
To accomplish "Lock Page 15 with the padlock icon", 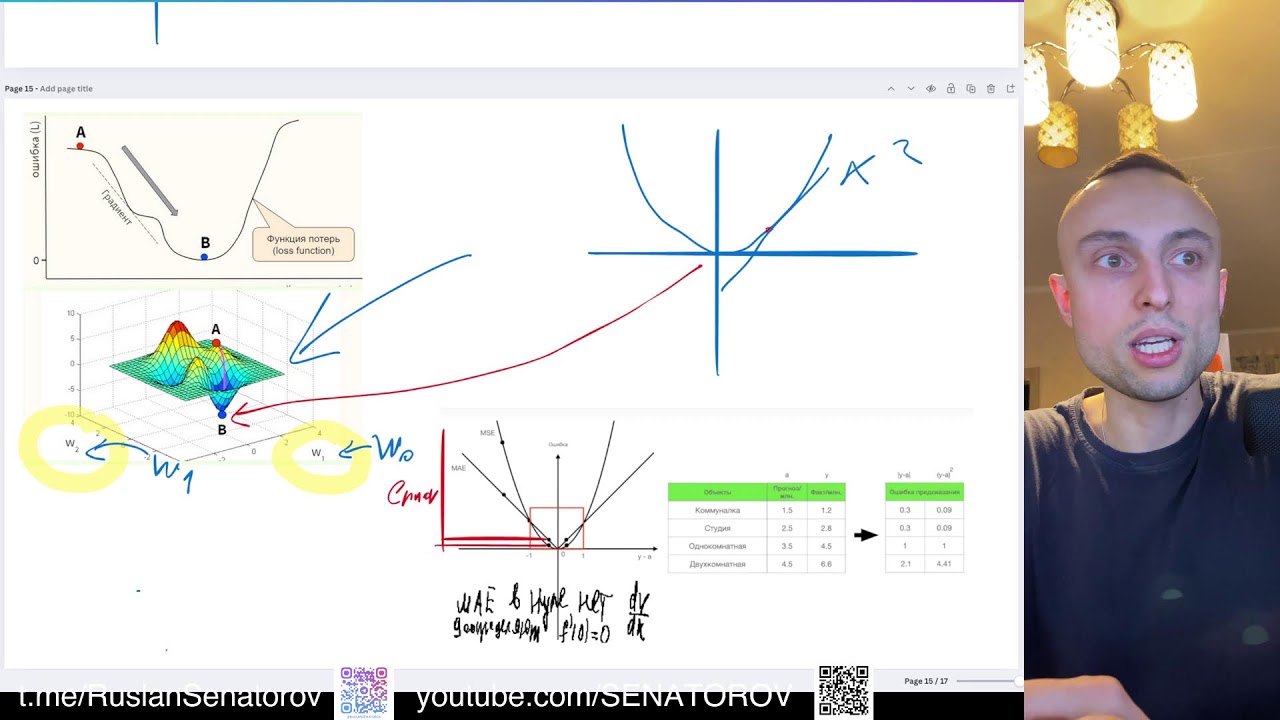I will 951,89.
